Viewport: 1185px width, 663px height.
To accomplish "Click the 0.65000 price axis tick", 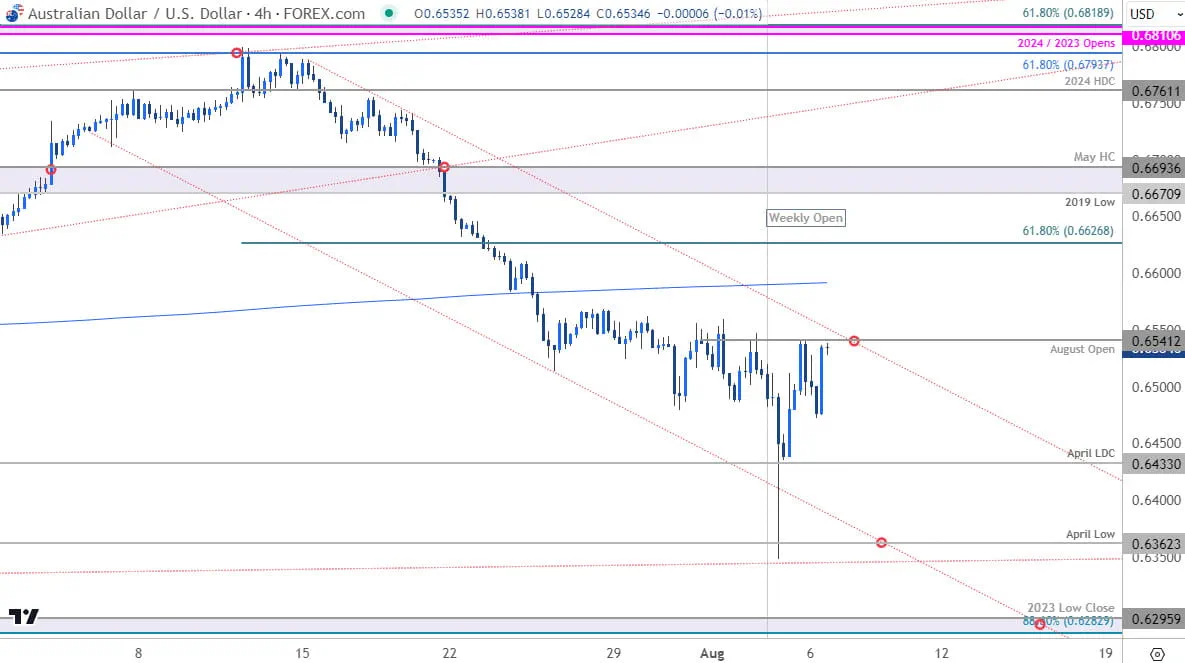I will 1156,386.
